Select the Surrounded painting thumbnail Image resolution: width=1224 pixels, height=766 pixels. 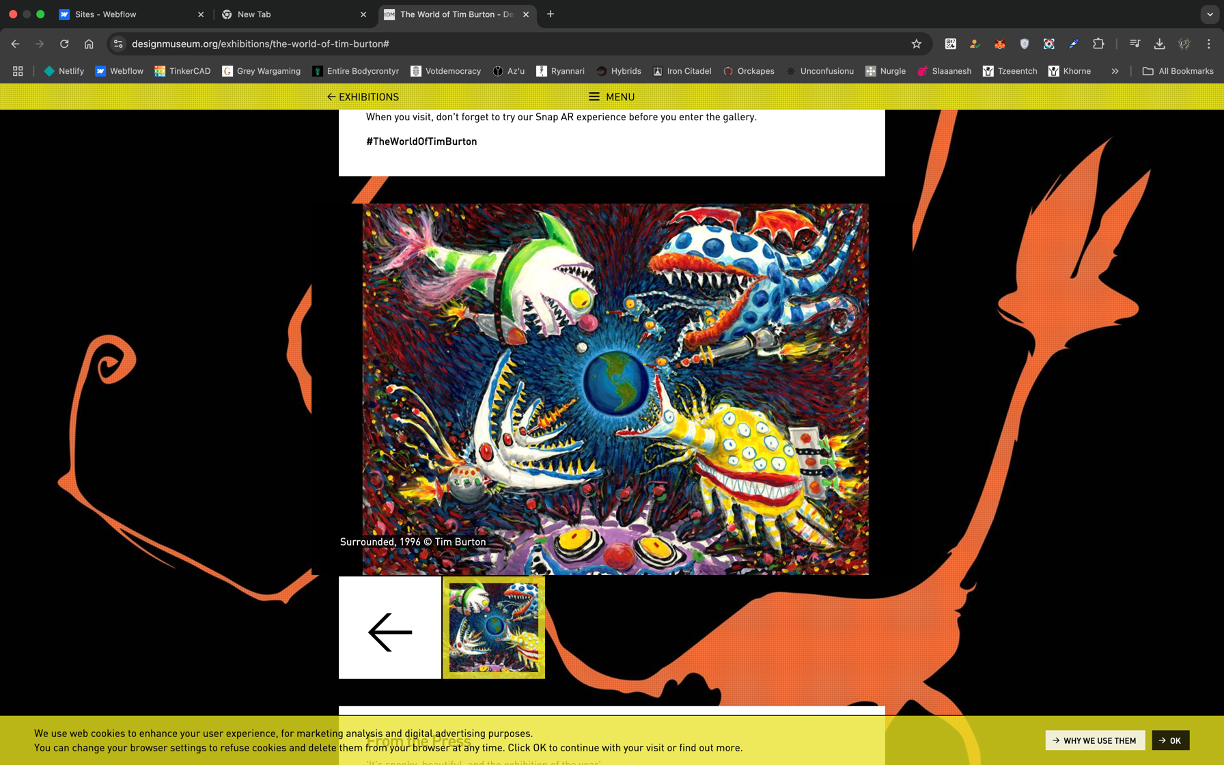click(x=494, y=628)
